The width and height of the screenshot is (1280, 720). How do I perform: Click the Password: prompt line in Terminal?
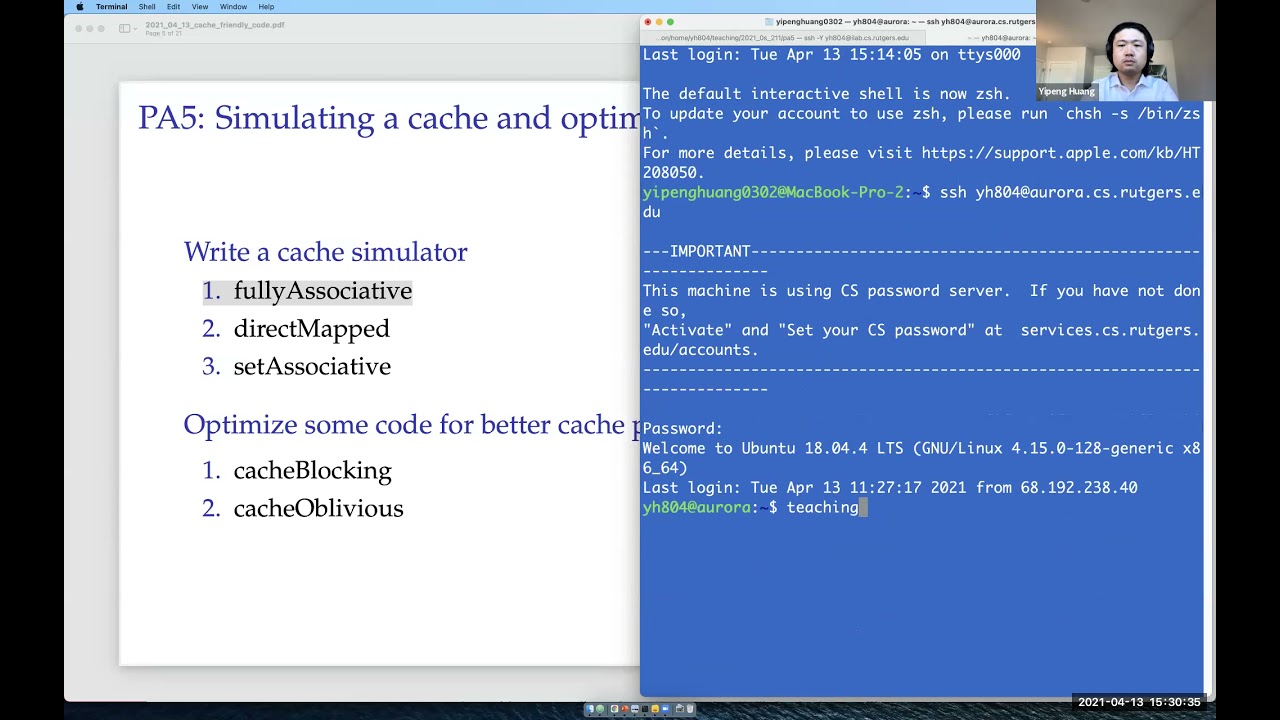tap(682, 428)
